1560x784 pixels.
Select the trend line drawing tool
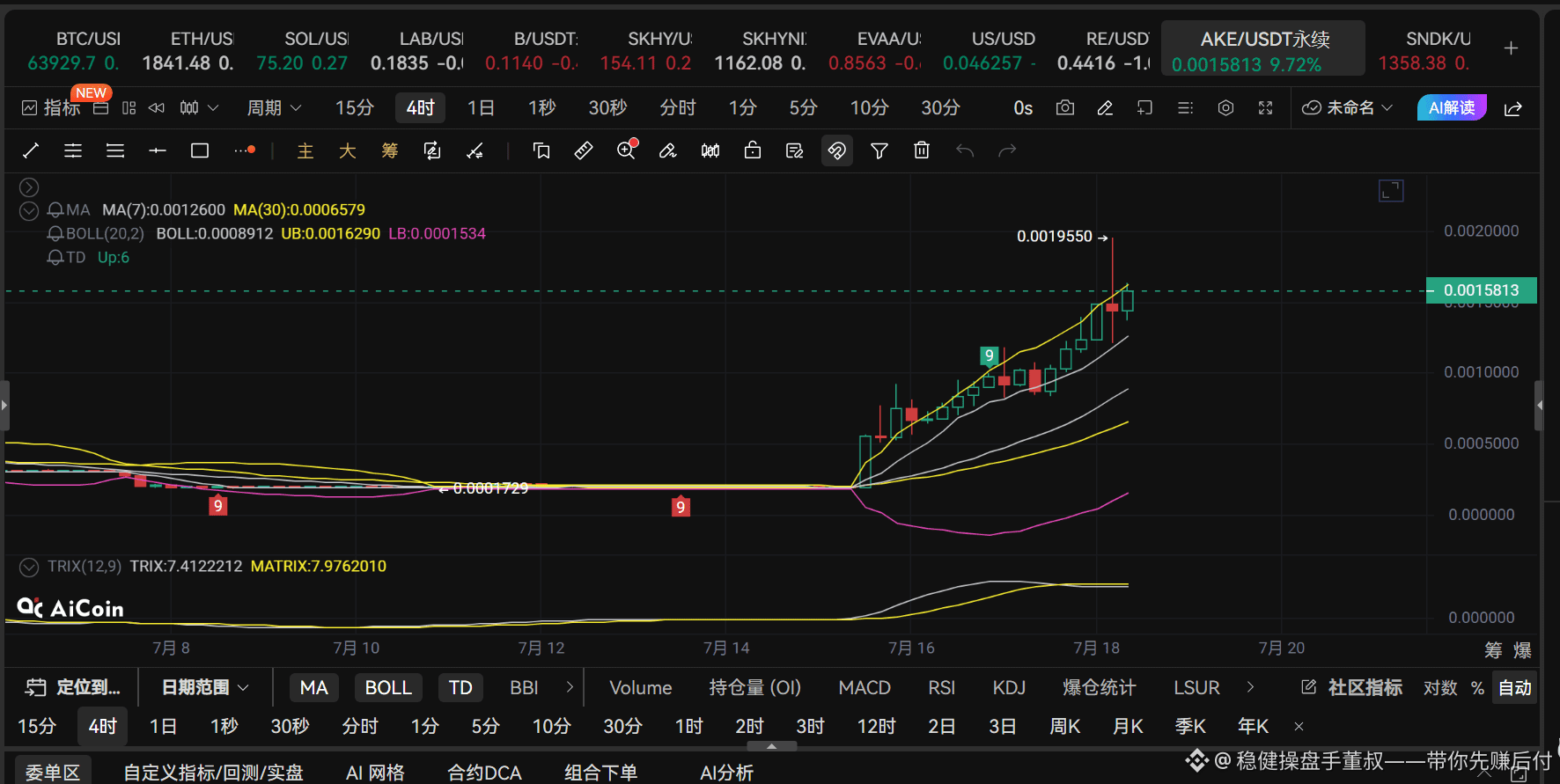[x=31, y=151]
